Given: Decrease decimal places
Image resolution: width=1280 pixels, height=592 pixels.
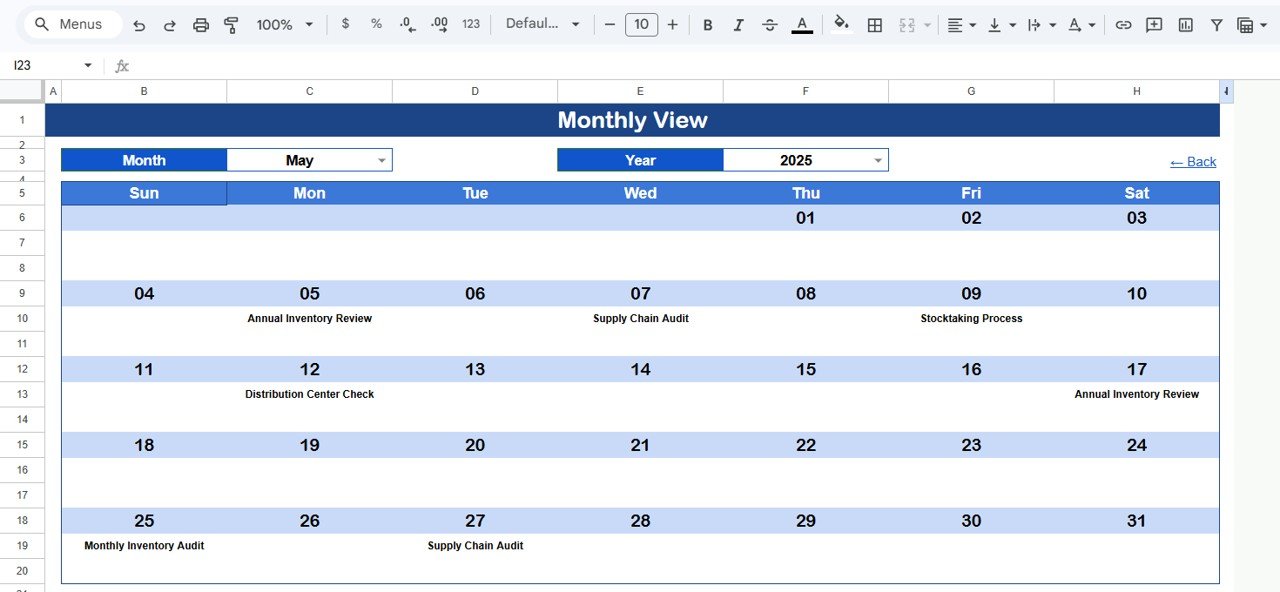Looking at the screenshot, I should (x=407, y=24).
